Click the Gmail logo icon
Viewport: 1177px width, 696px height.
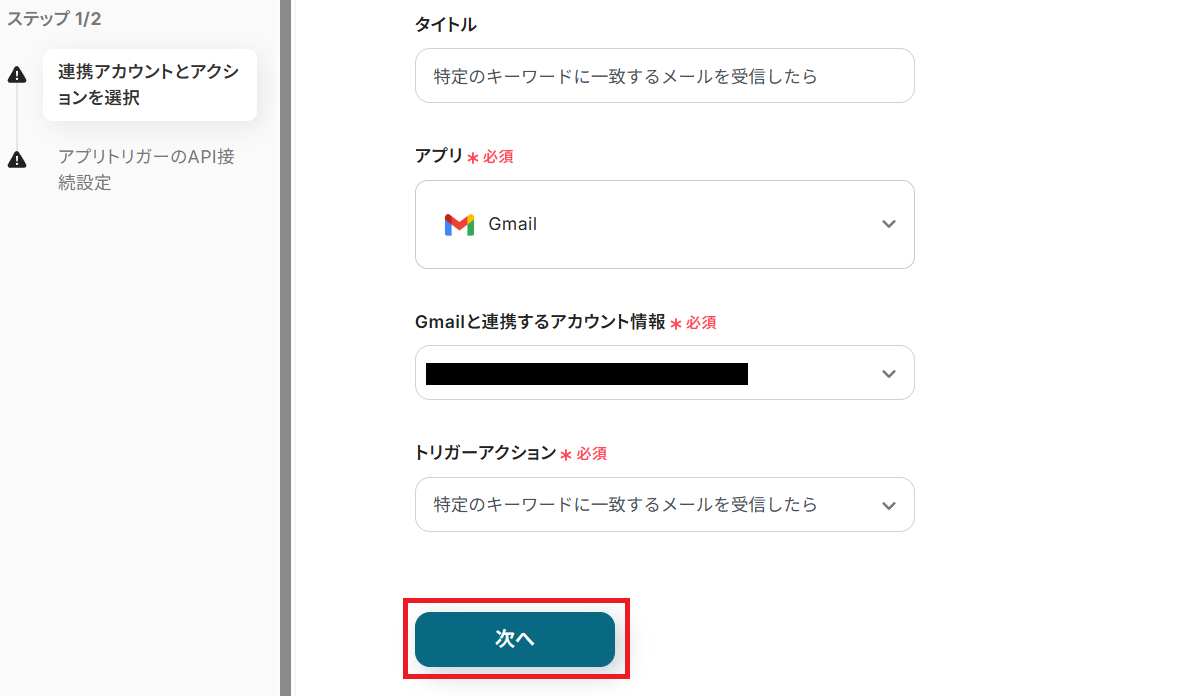pyautogui.click(x=459, y=225)
